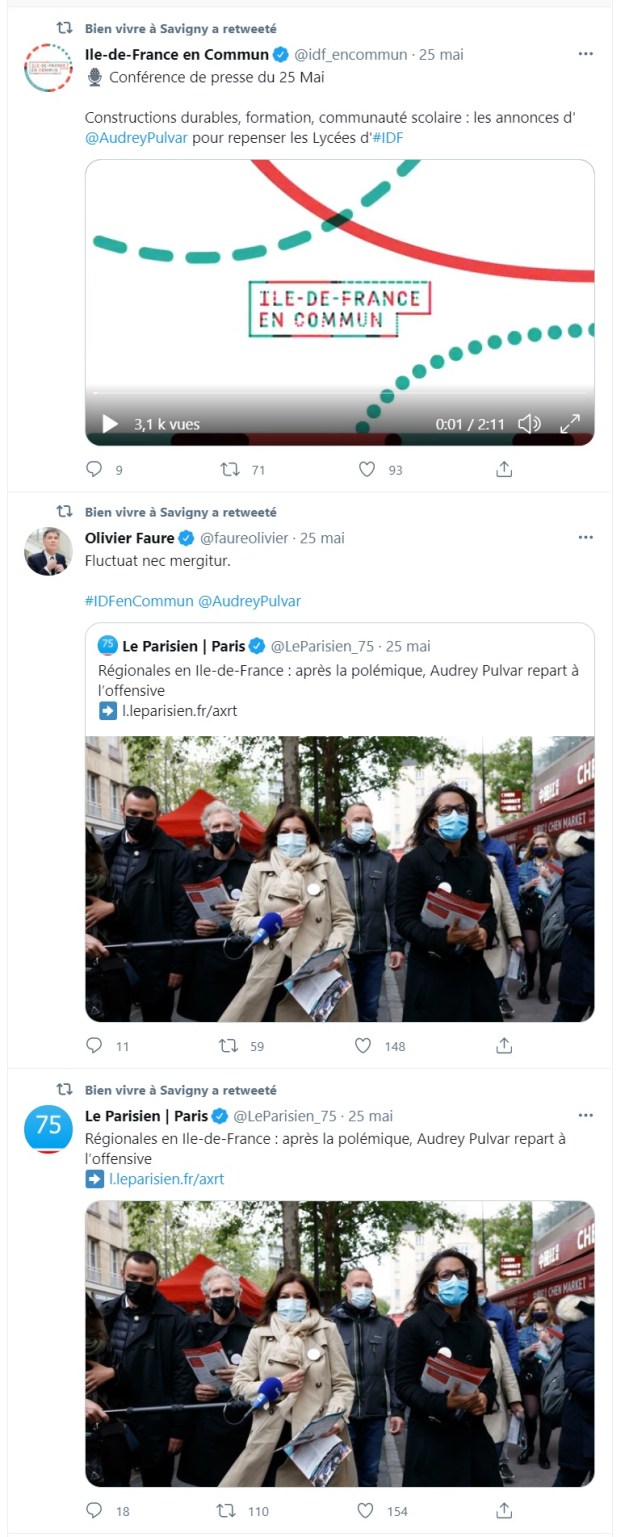Expand video to fullscreen

(568, 424)
